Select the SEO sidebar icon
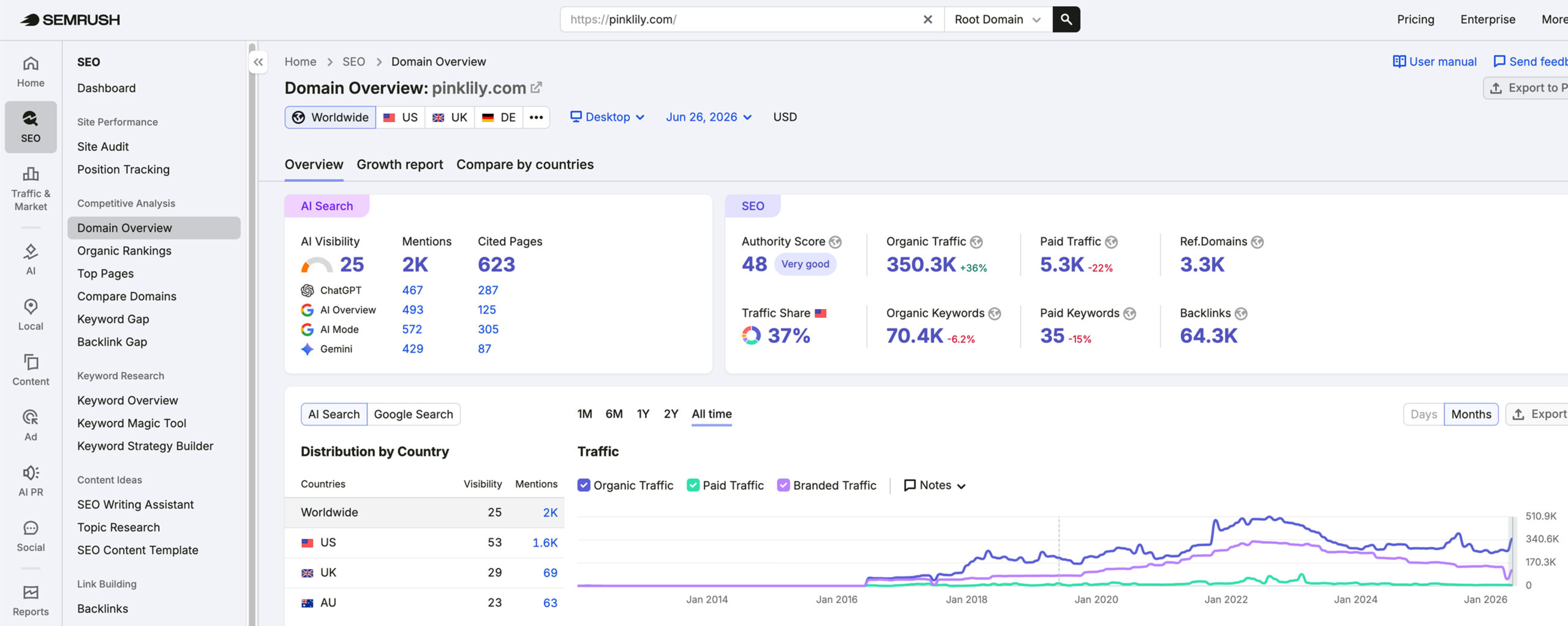The image size is (1568, 626). (x=31, y=127)
